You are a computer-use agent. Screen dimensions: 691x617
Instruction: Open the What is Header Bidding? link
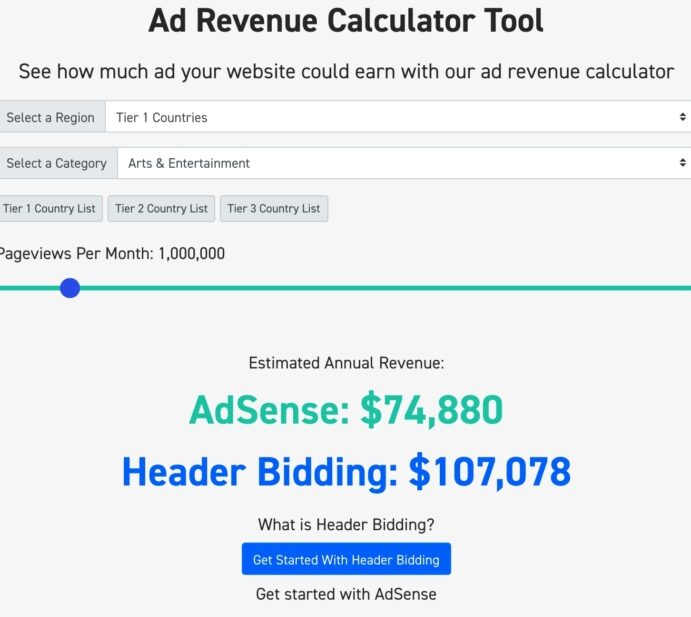tap(346, 524)
